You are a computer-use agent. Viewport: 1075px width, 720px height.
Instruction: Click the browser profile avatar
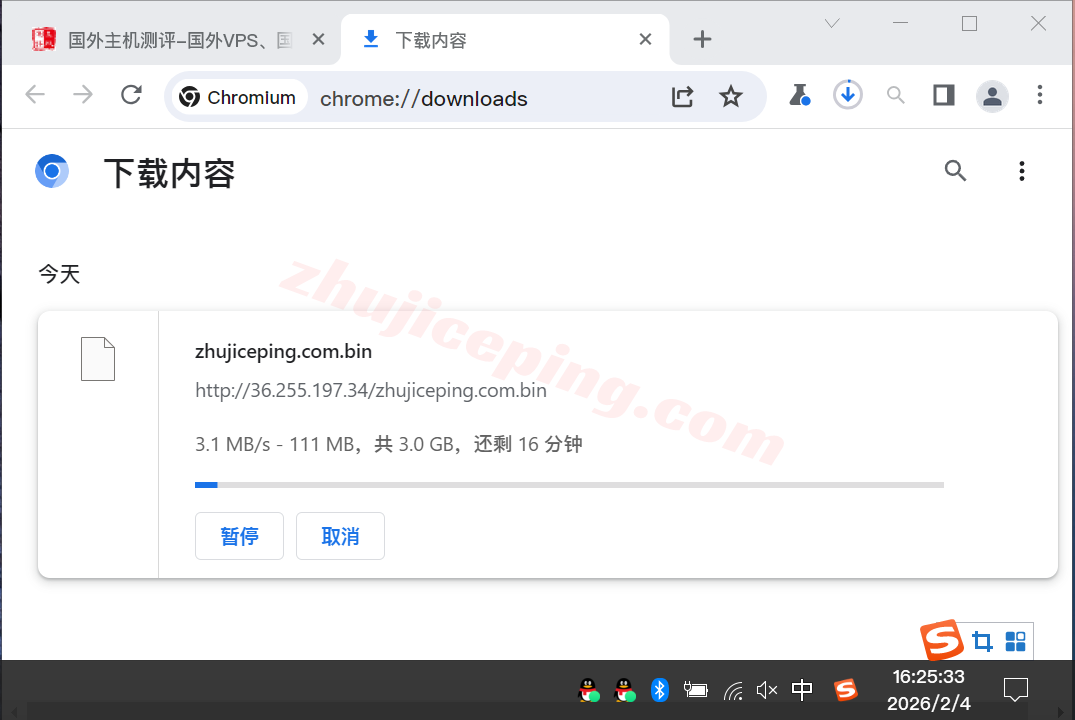992,96
